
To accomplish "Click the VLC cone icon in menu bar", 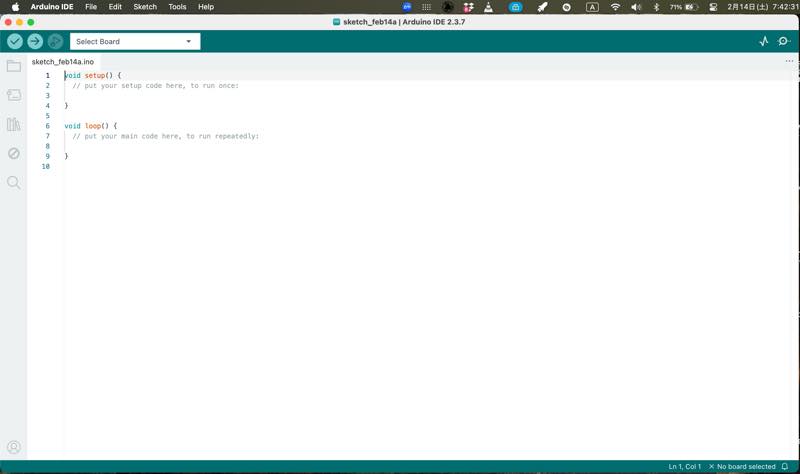I will [488, 7].
